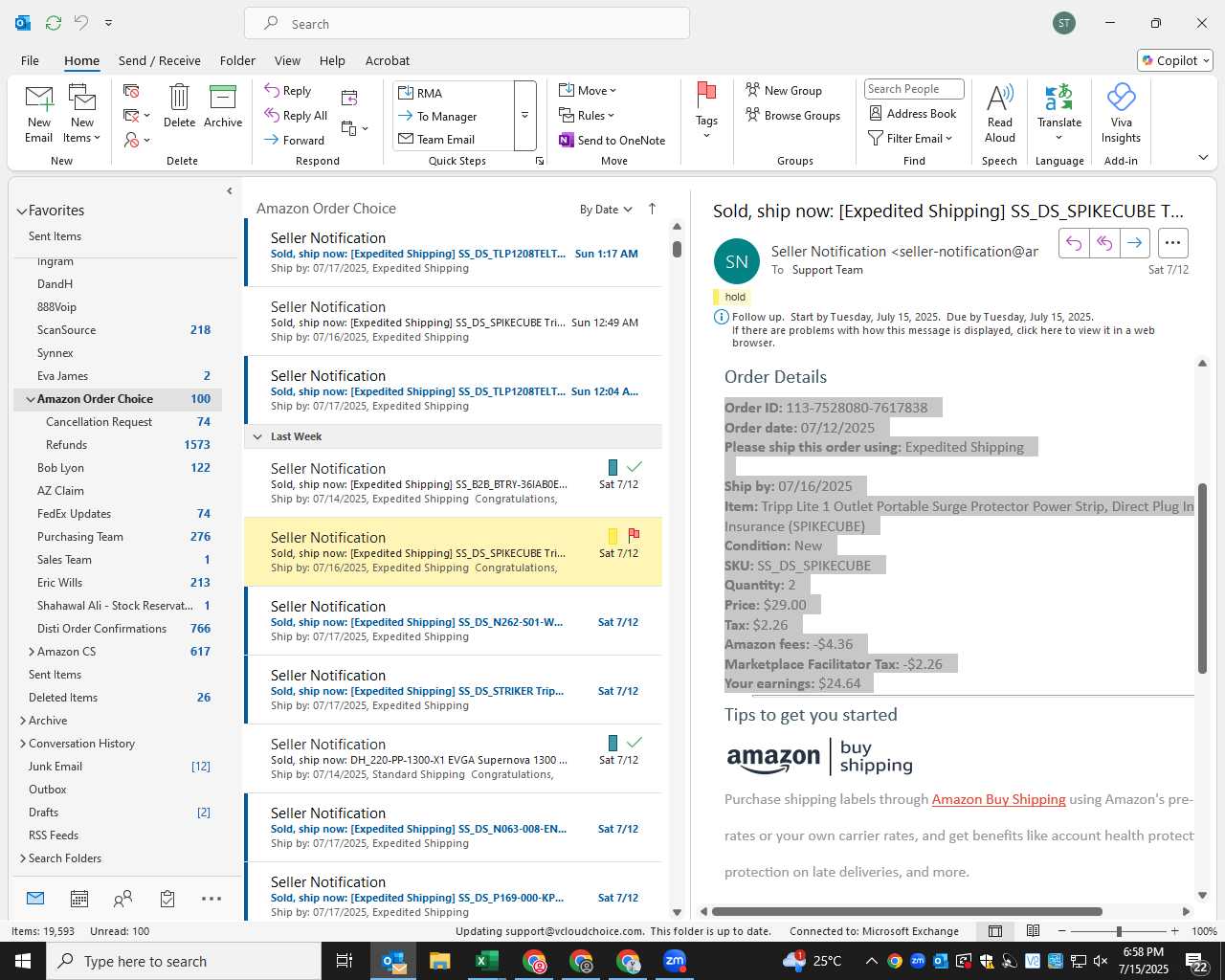Open the Filter Email dropdown
Screen dimensions: 1225x980
coord(910,138)
